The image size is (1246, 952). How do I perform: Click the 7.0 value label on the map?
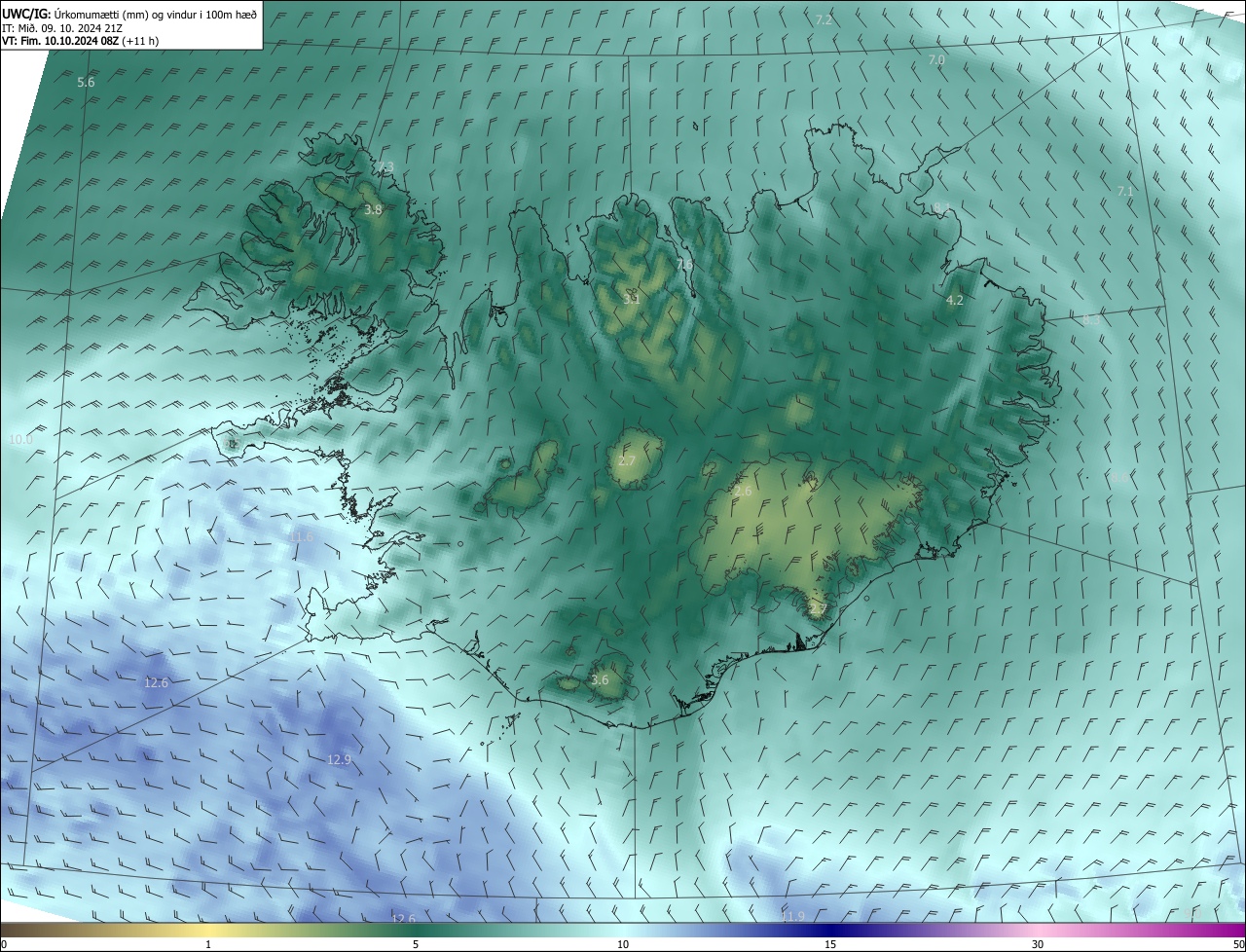click(936, 60)
